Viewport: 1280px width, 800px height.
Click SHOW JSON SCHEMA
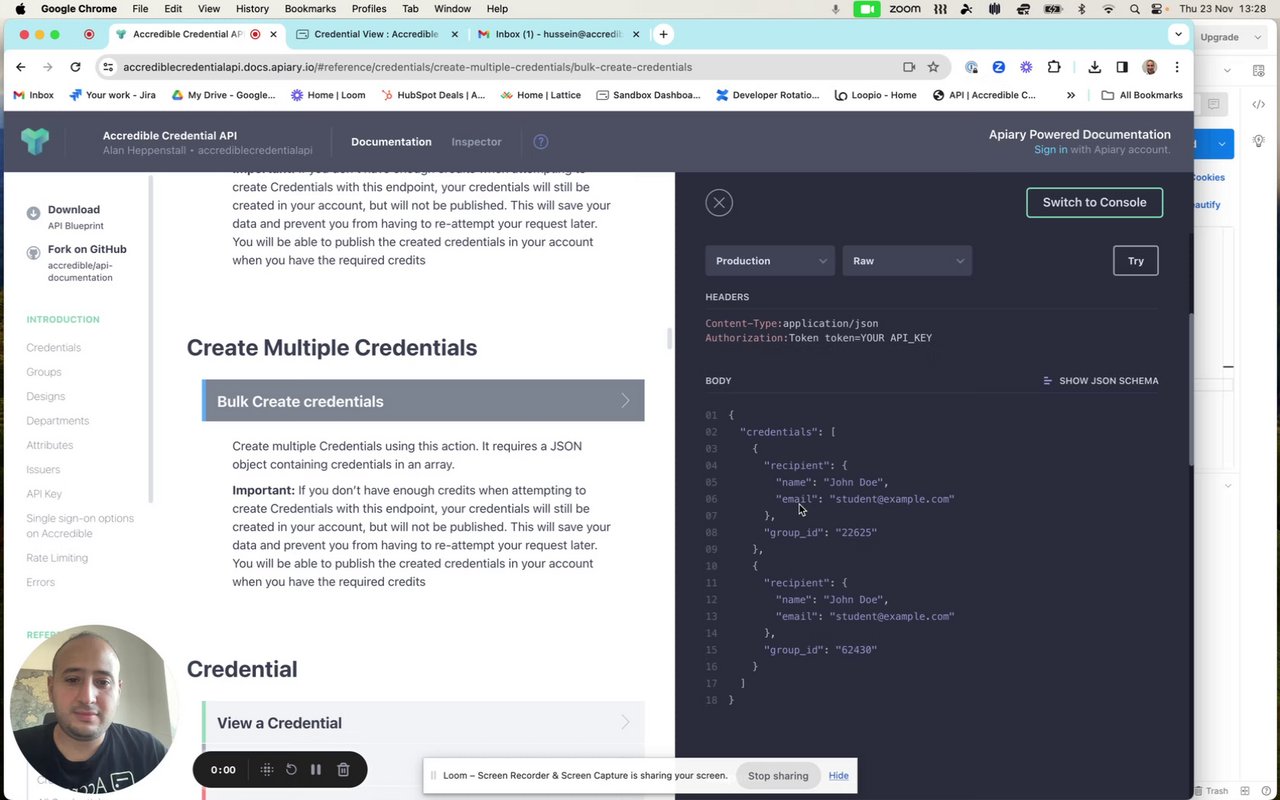pos(1100,381)
